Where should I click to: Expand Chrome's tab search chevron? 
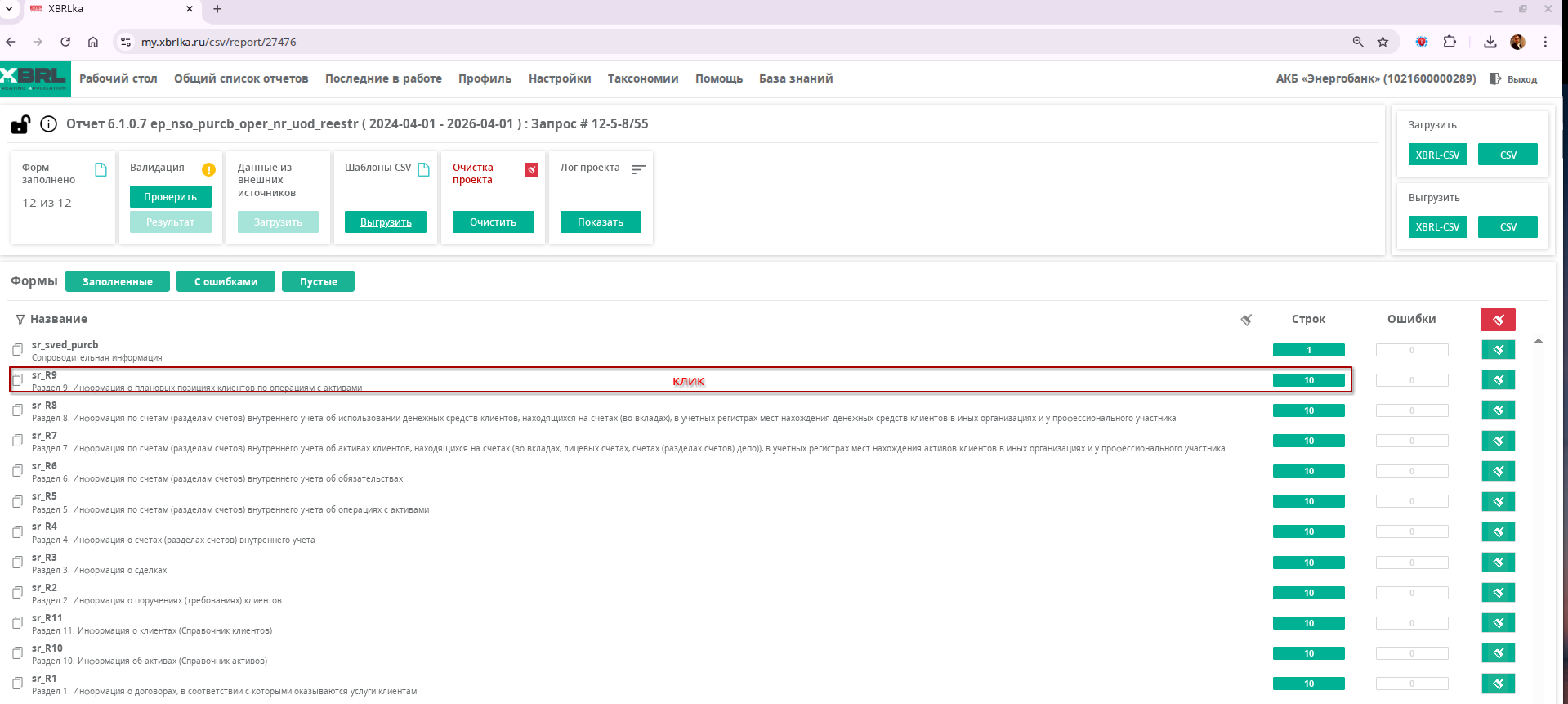click(9, 9)
